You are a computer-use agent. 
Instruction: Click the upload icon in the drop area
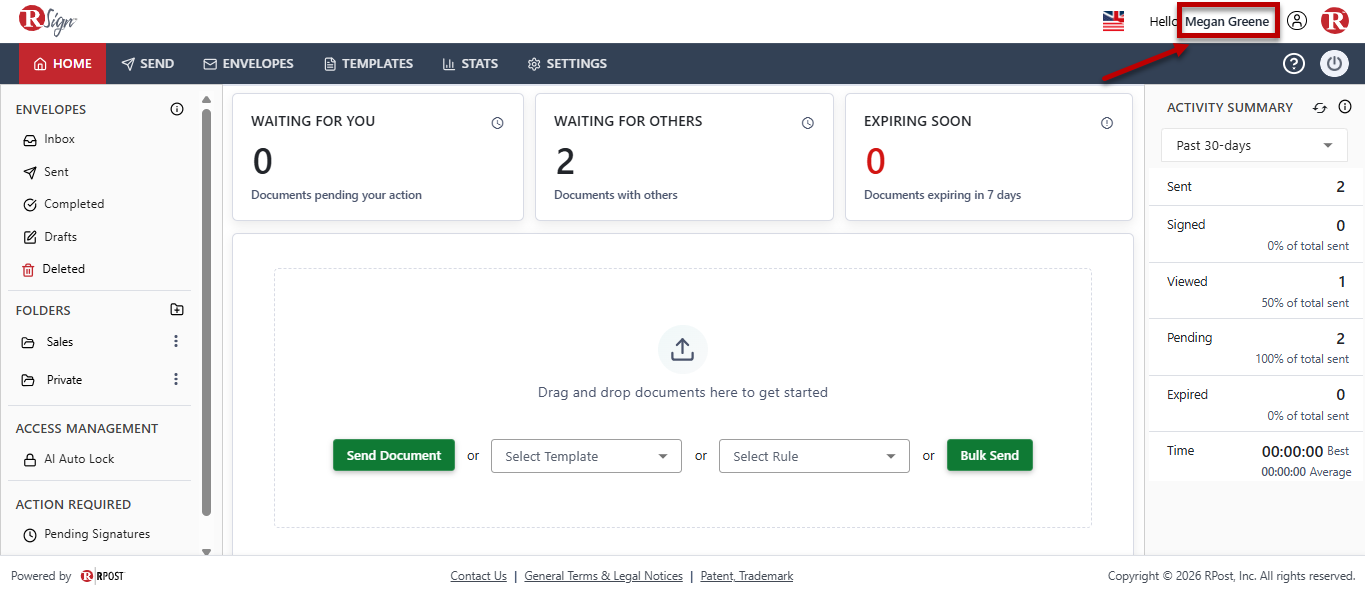(682, 349)
